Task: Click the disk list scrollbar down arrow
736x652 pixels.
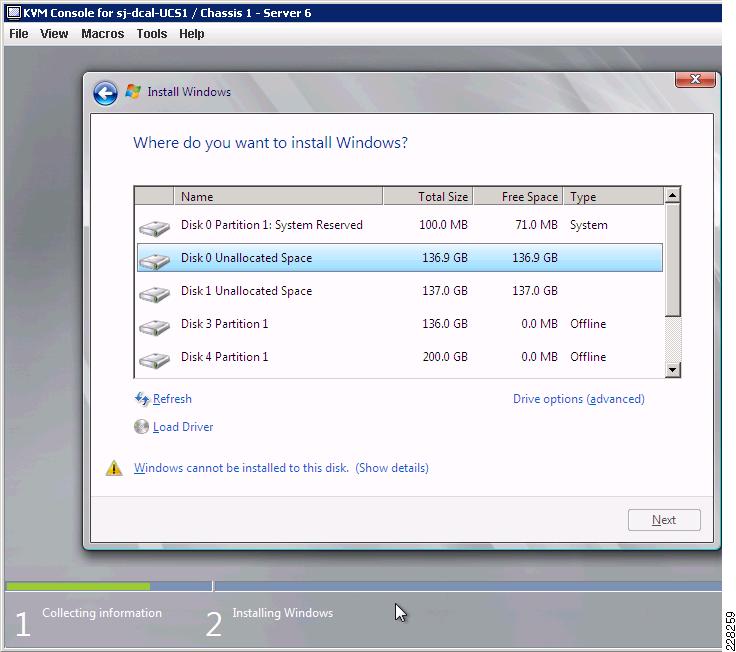Action: 673,370
